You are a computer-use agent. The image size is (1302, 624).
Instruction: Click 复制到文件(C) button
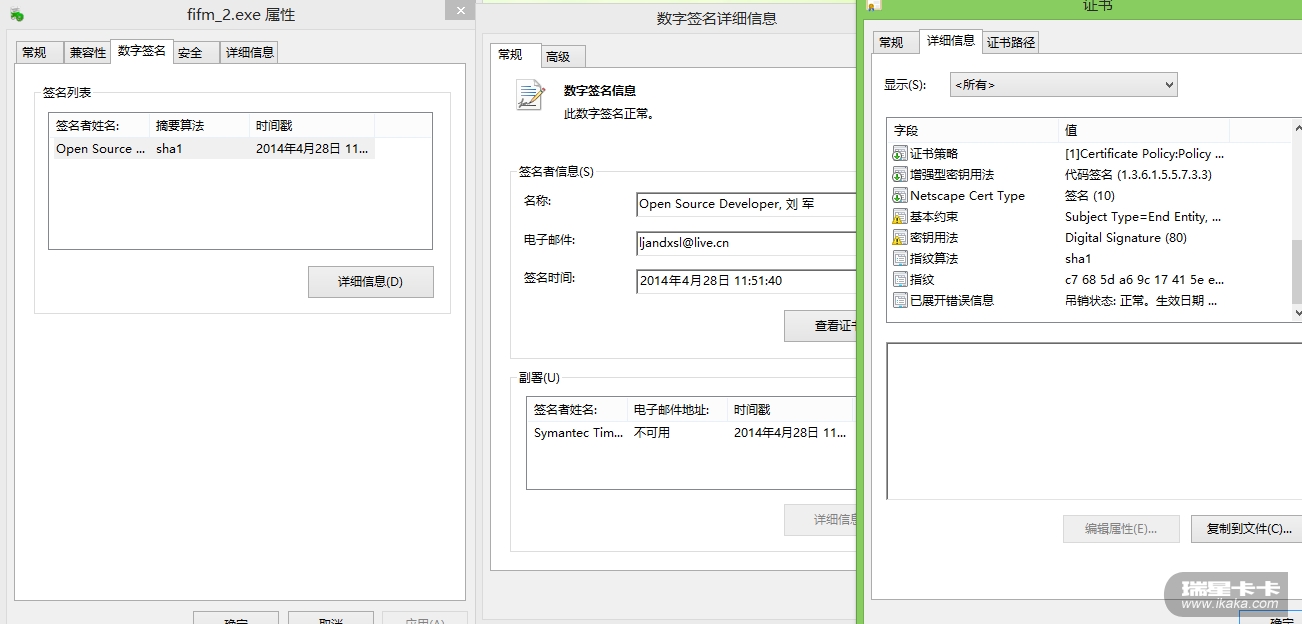point(1246,529)
